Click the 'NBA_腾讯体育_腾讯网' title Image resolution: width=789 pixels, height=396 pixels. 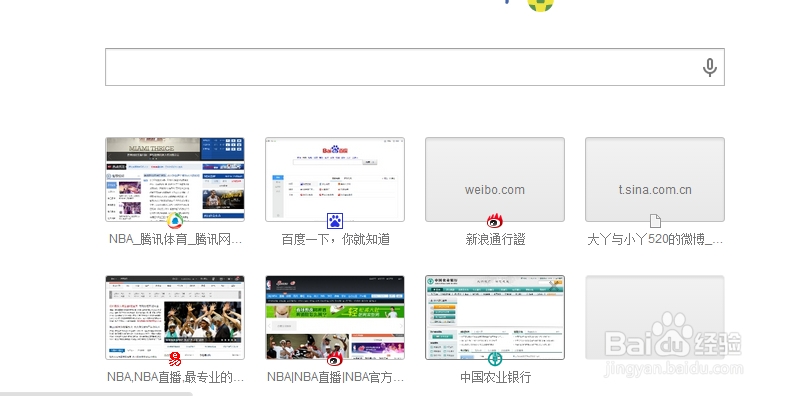coord(175,240)
